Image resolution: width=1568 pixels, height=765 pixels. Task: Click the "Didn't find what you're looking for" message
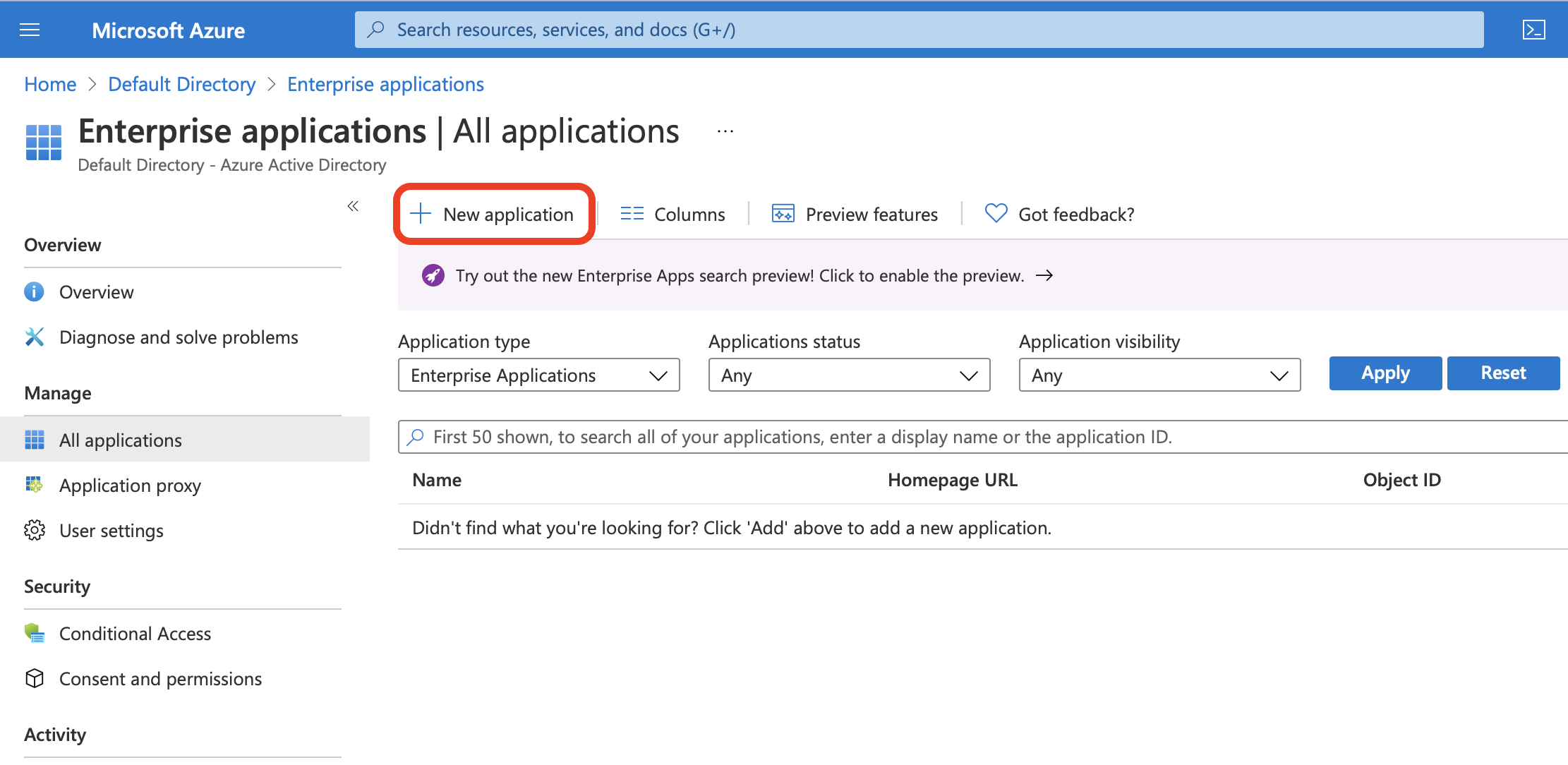click(732, 528)
